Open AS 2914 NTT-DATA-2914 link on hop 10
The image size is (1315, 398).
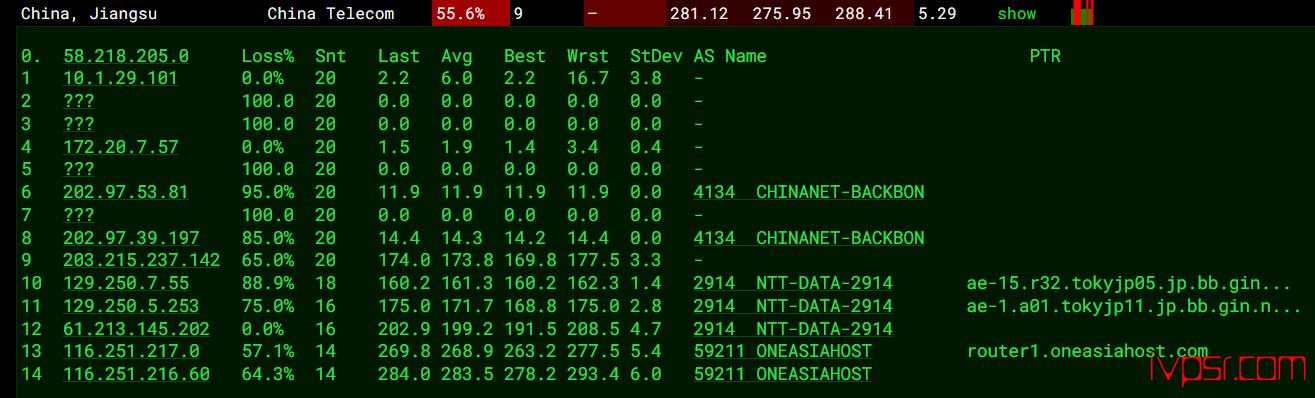click(x=793, y=283)
